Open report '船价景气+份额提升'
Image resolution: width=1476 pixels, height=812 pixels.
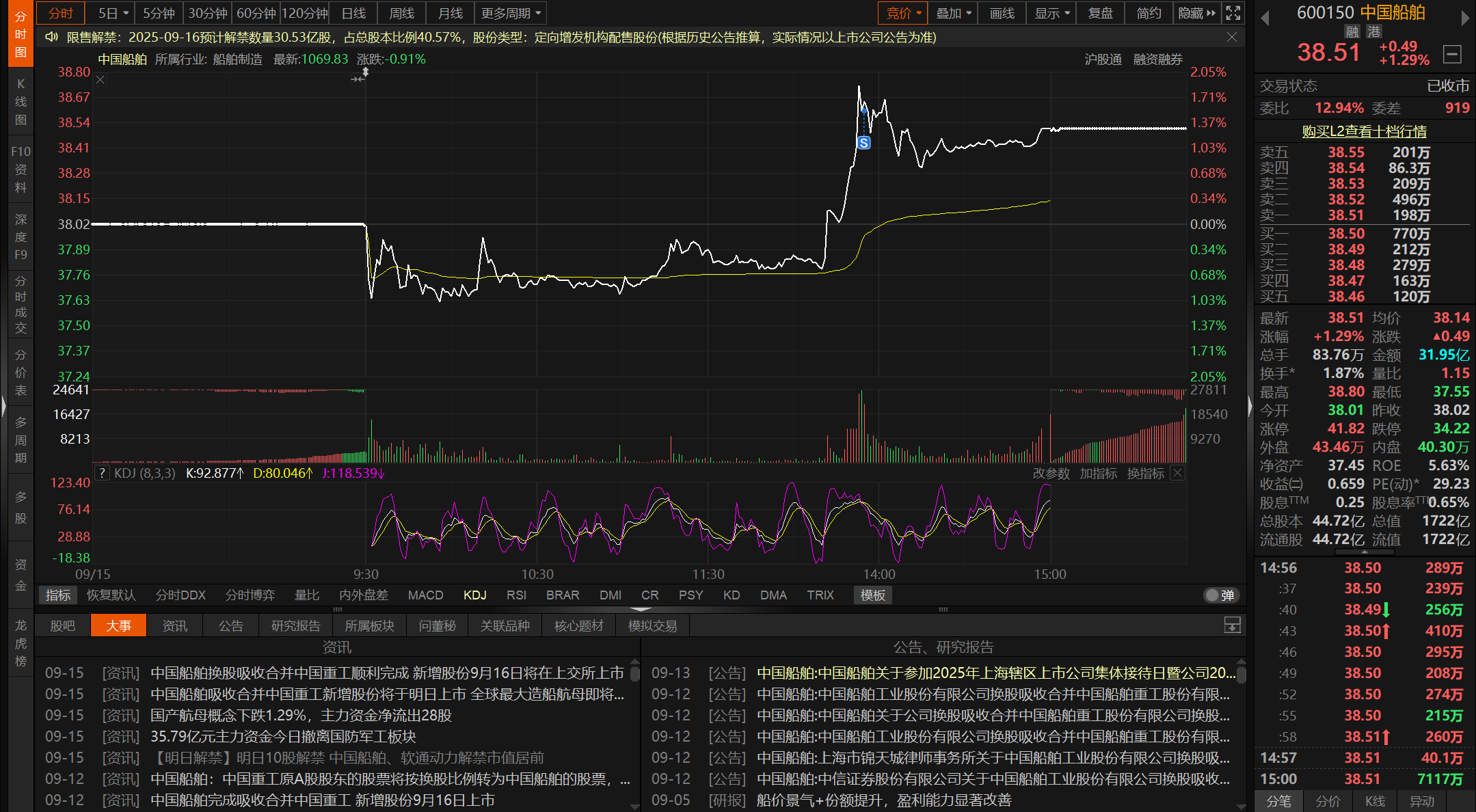(884, 800)
